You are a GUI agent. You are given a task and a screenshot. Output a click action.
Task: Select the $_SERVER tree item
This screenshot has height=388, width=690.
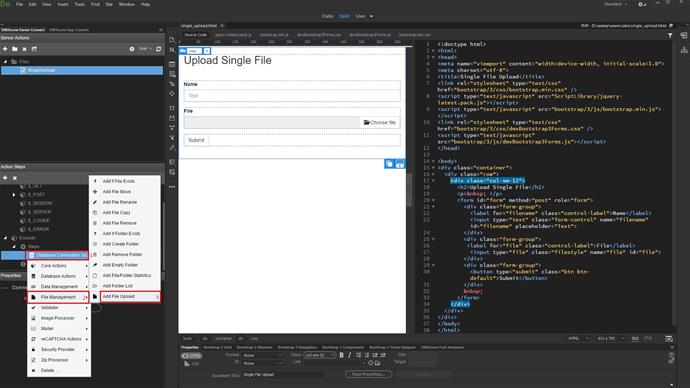click(x=39, y=212)
